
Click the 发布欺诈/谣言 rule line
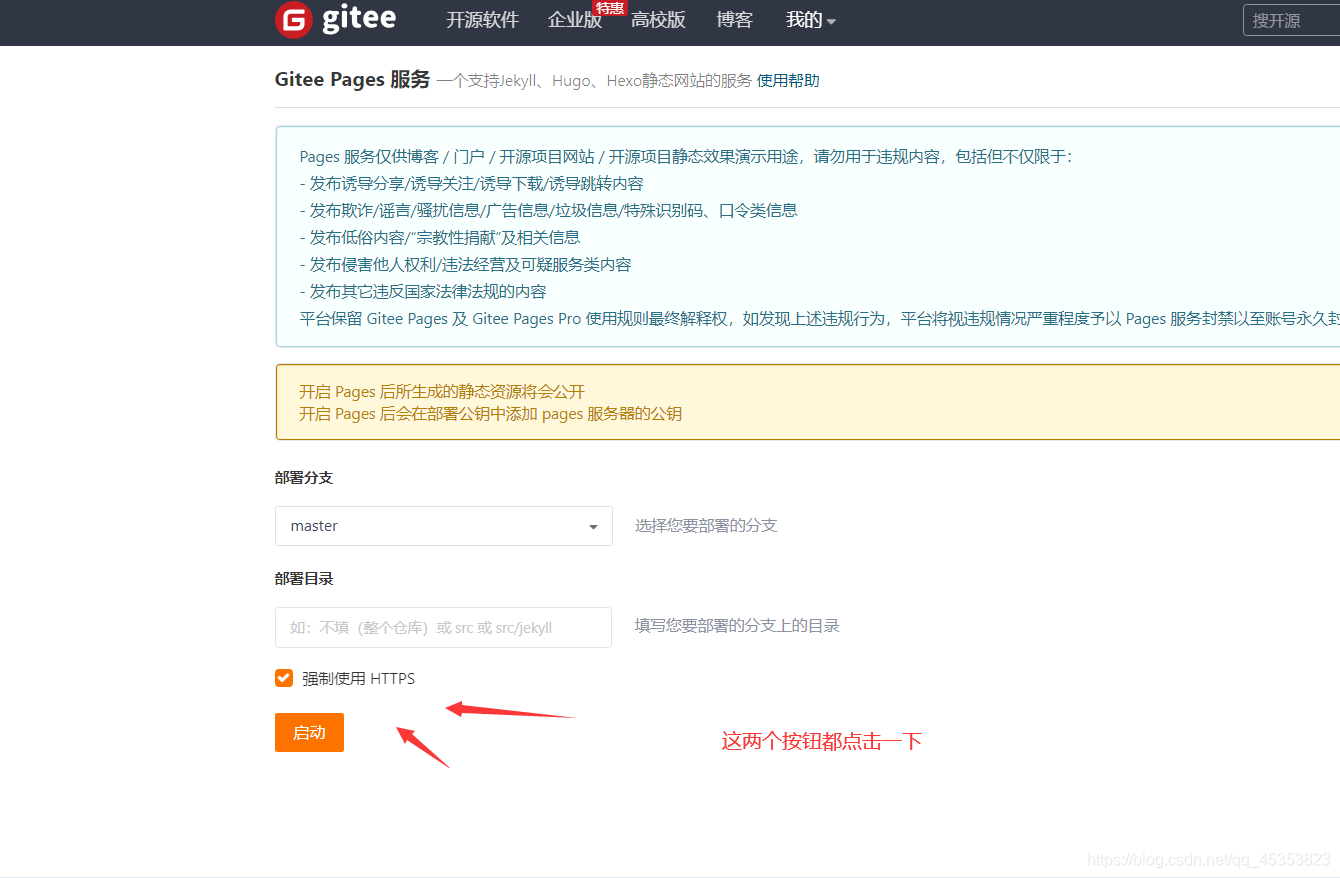tap(549, 211)
